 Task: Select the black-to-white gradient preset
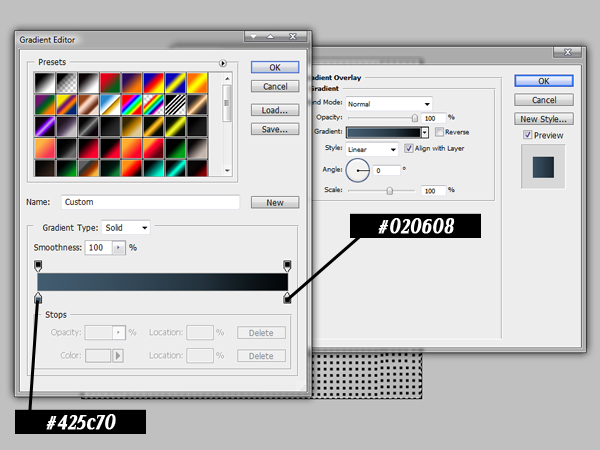(x=45, y=82)
